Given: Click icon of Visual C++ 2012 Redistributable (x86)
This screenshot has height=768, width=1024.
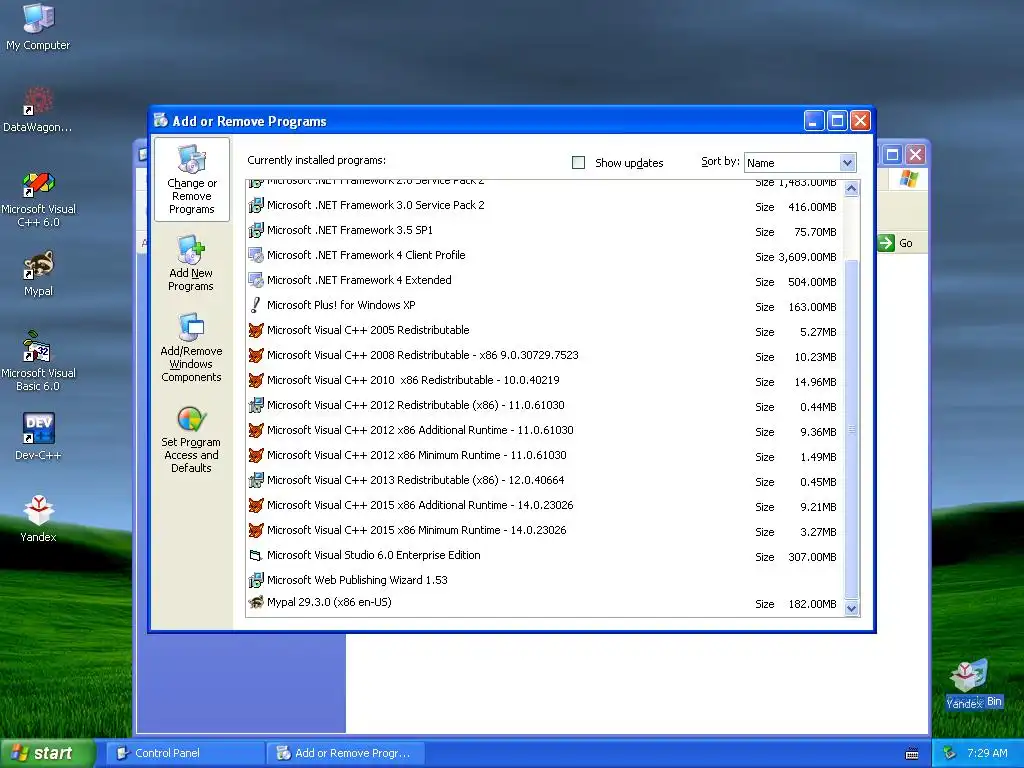Looking at the screenshot, I should click(x=256, y=406).
